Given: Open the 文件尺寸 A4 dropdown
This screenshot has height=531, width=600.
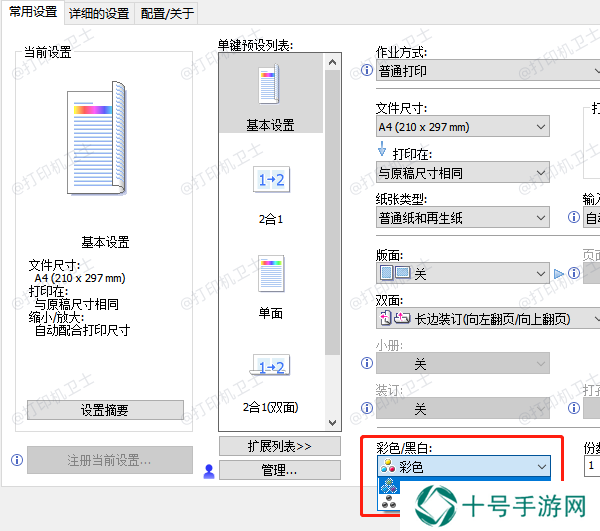Looking at the screenshot, I should pyautogui.click(x=463, y=126).
